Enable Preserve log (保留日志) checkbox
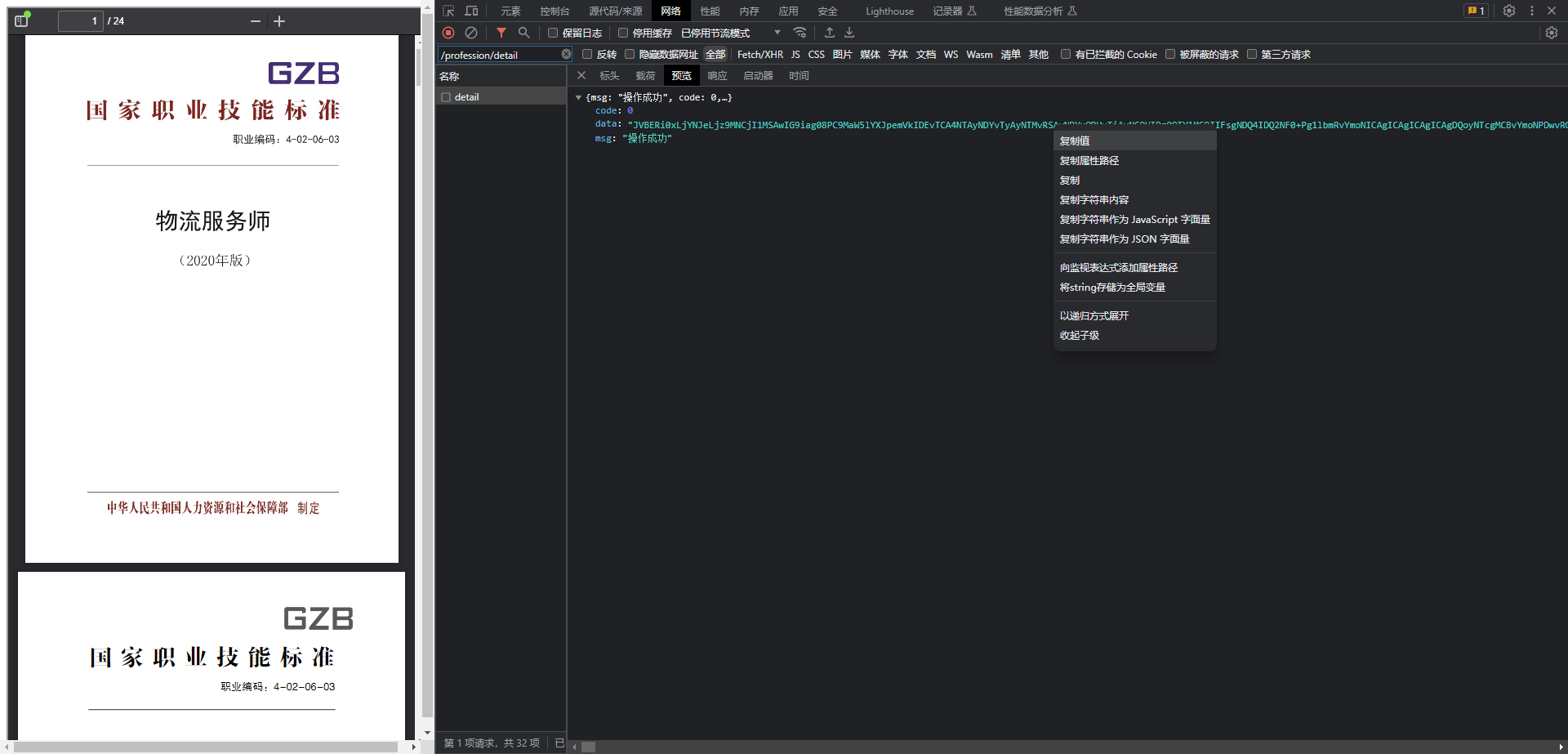1568x754 pixels. click(553, 33)
